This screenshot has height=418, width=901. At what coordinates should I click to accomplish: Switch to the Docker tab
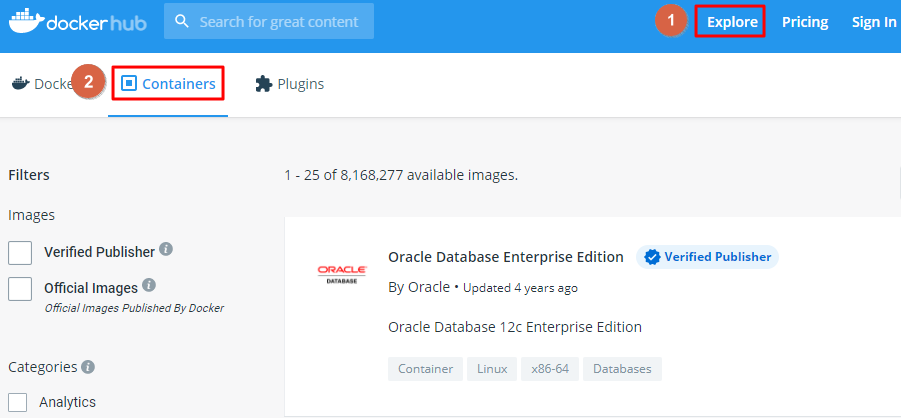pos(43,84)
